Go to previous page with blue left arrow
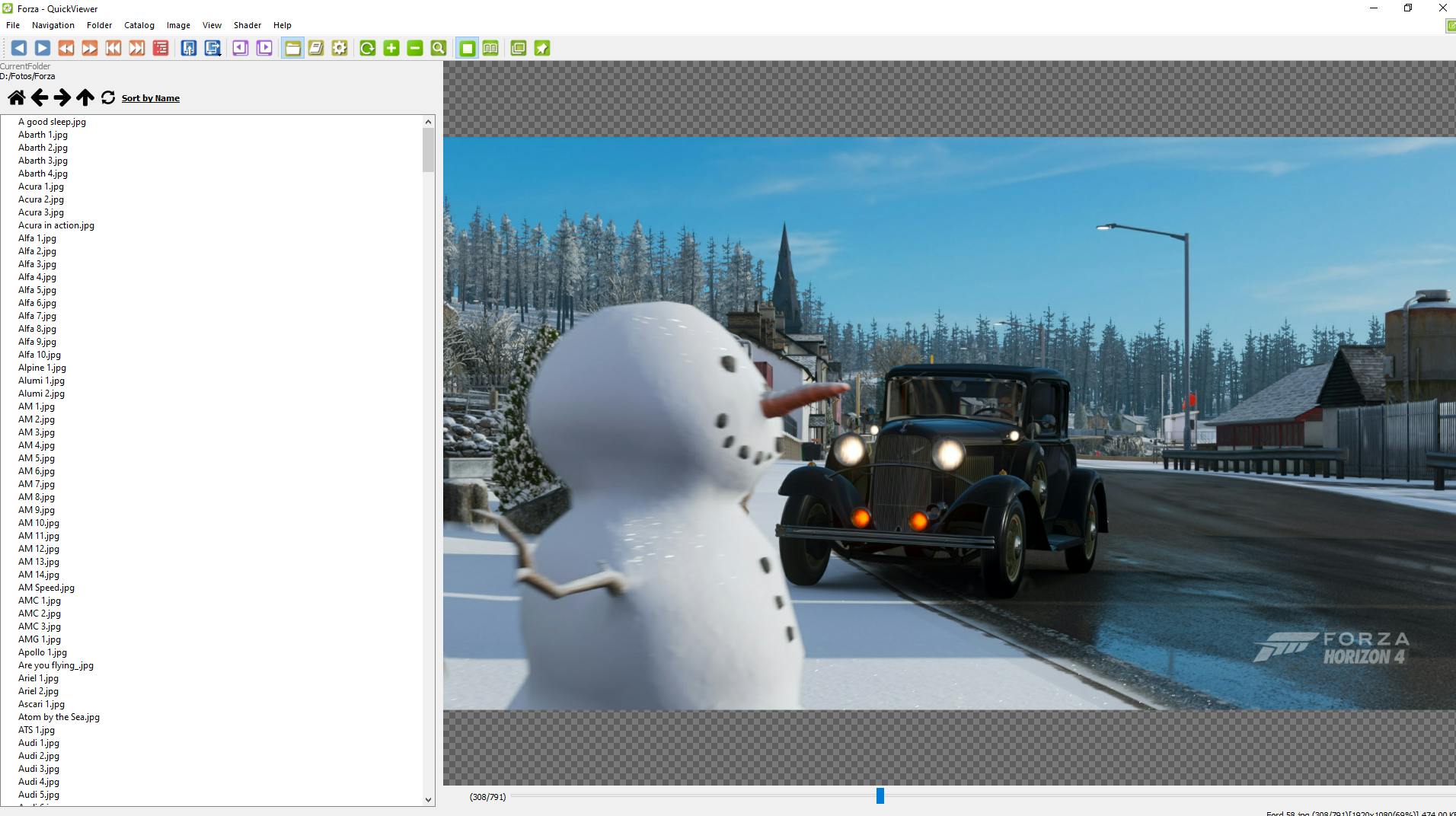 point(19,48)
